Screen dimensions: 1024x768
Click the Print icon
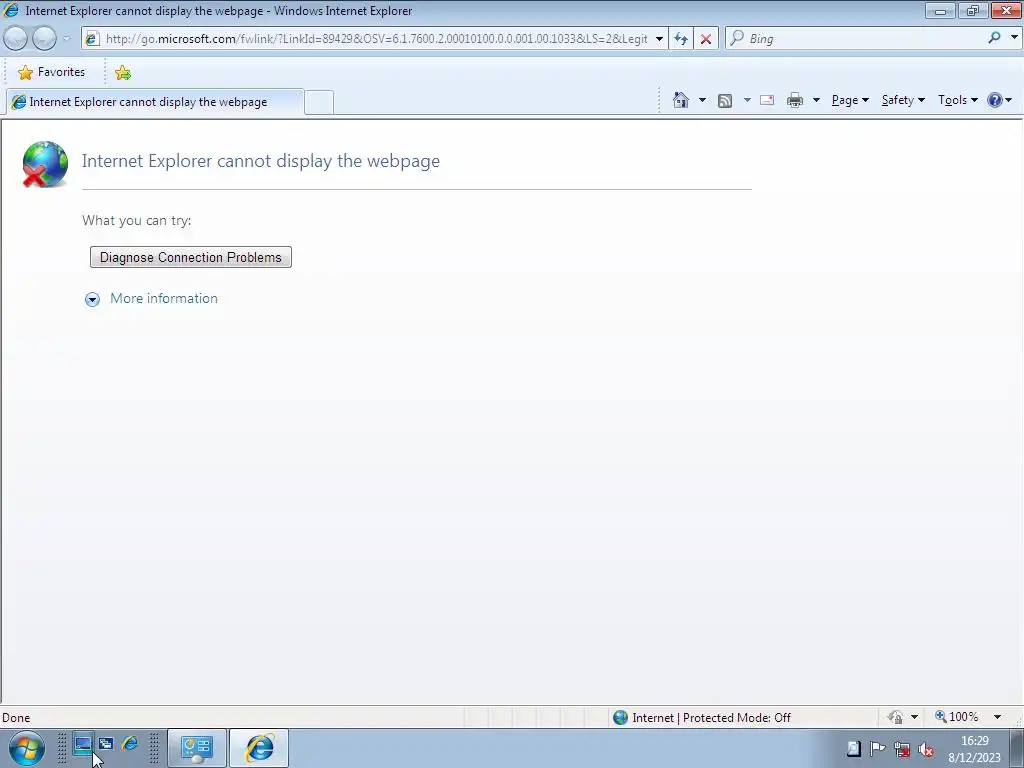tap(795, 100)
